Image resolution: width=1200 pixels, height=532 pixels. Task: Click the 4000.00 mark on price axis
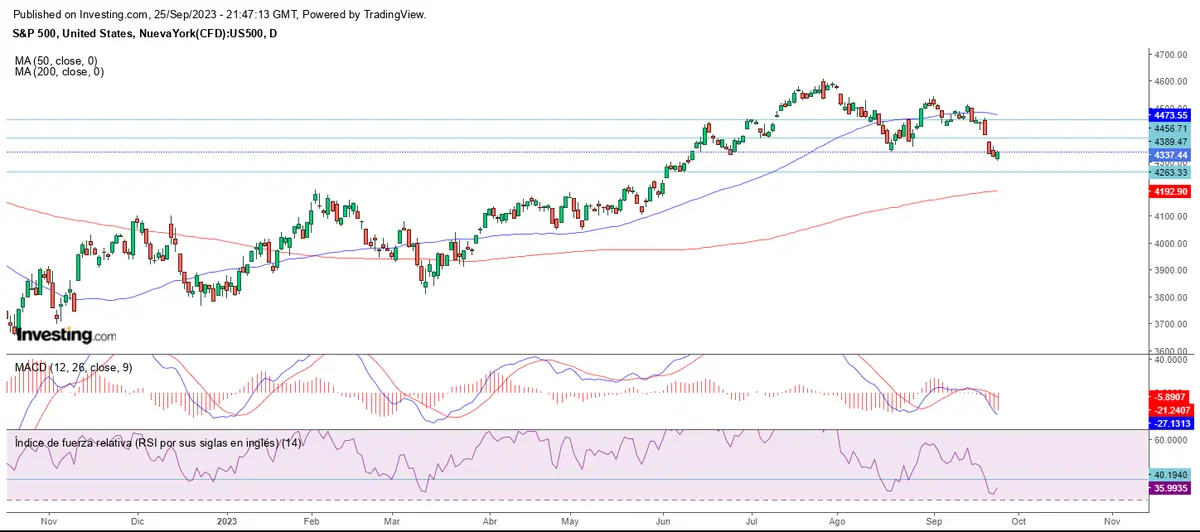[x=1168, y=243]
